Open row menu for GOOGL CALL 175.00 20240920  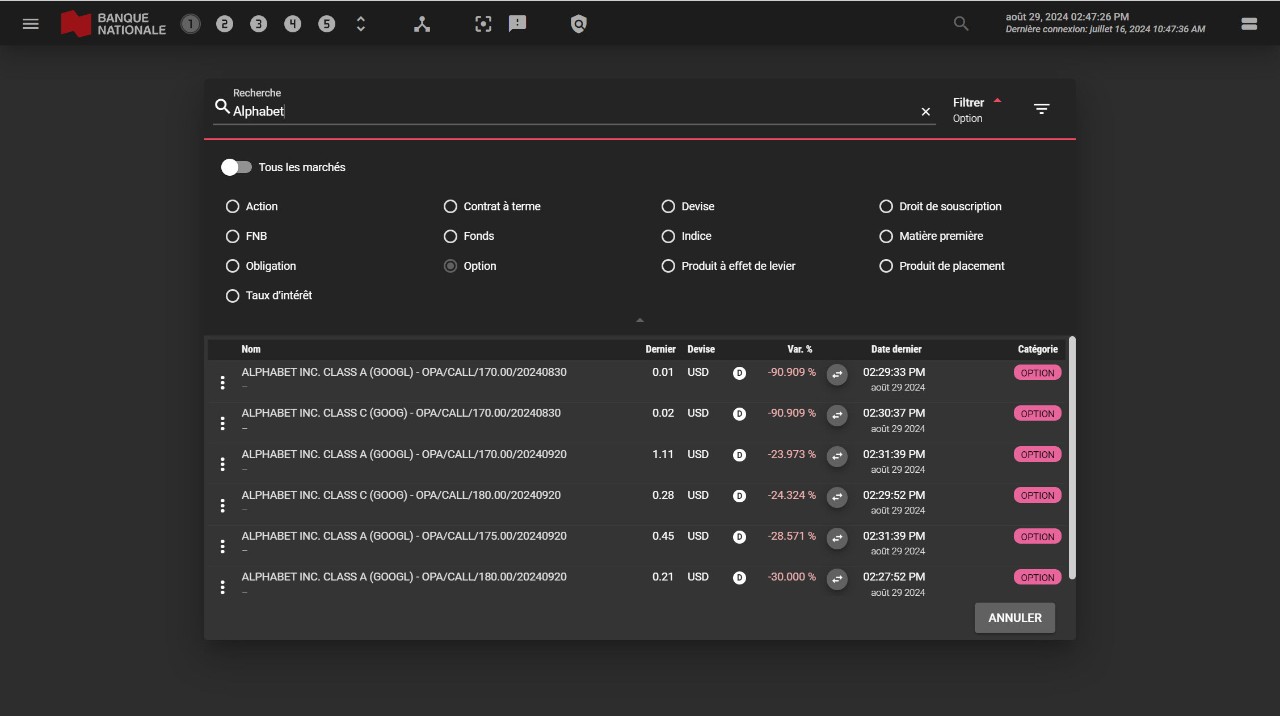(x=222, y=546)
